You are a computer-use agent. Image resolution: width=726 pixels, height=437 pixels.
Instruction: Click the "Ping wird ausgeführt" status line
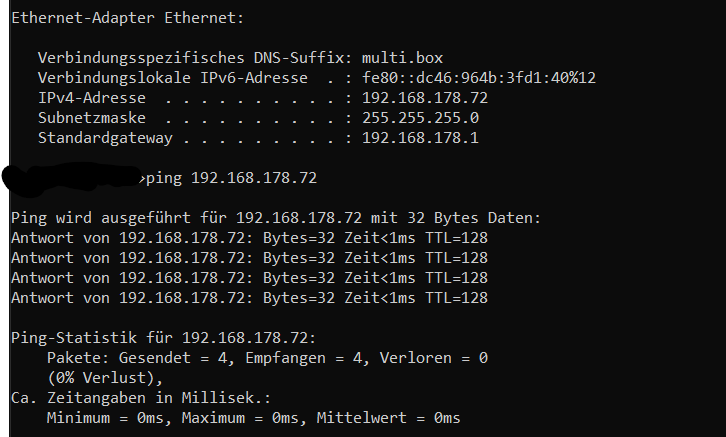pyautogui.click(x=275, y=218)
